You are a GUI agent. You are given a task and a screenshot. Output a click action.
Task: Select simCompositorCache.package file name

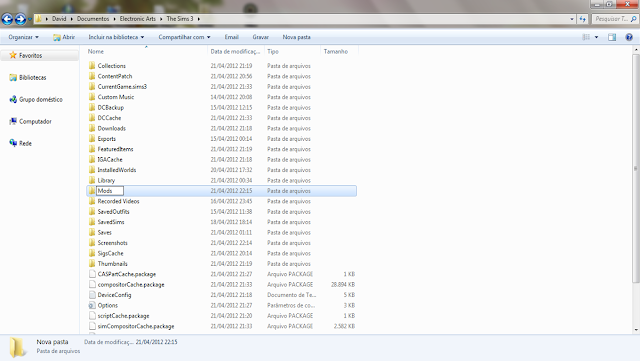[136, 326]
